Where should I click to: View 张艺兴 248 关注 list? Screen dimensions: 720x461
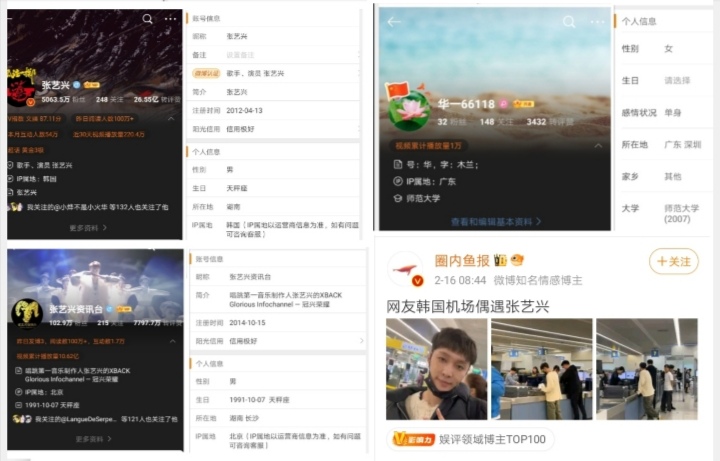(x=109, y=99)
